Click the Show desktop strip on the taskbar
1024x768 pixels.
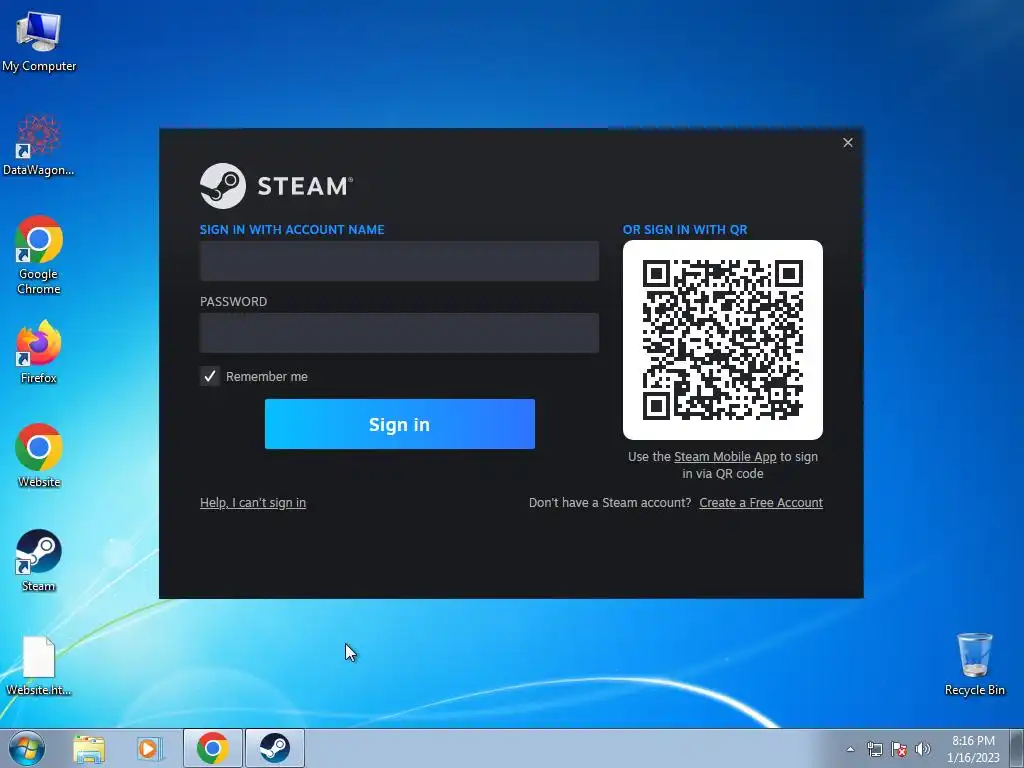(1017, 748)
